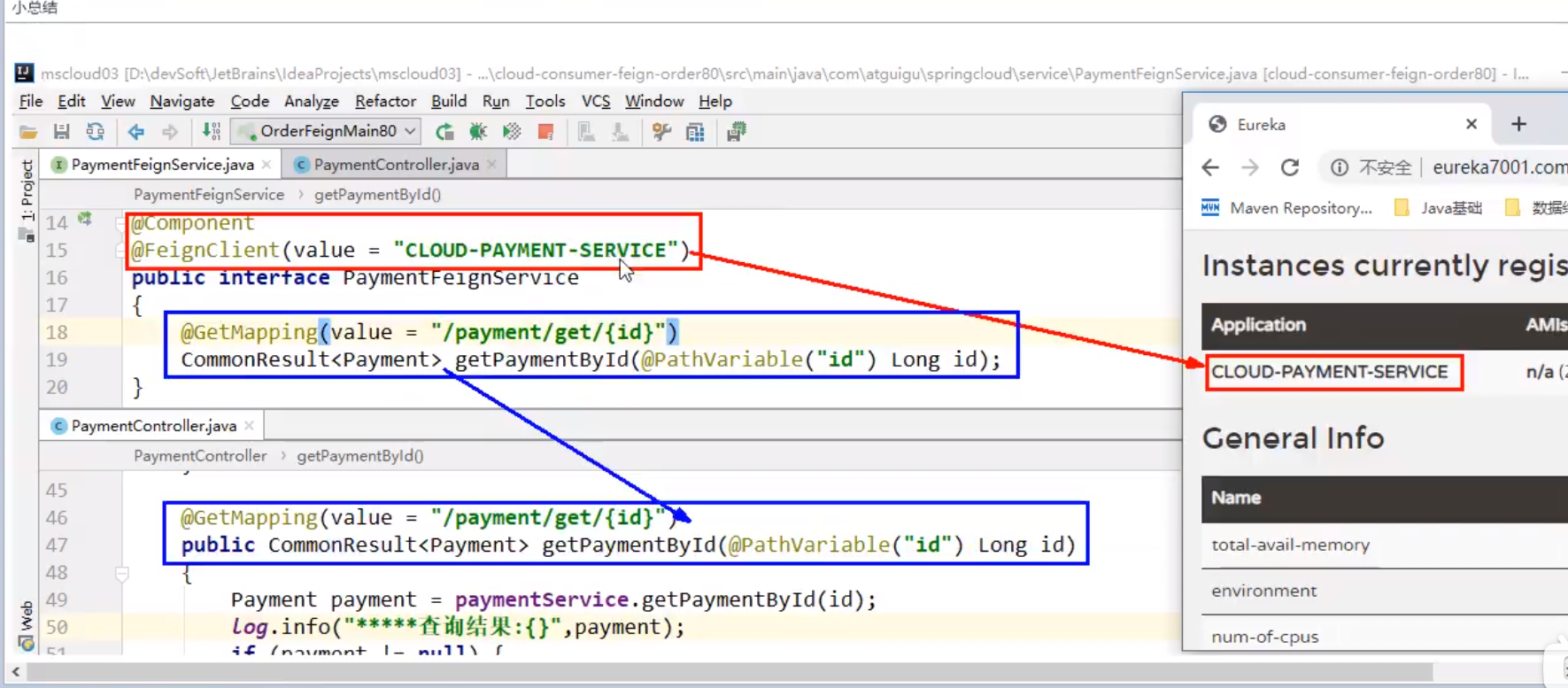The height and width of the screenshot is (688, 1568).
Task: Open the Run menu
Action: [496, 101]
